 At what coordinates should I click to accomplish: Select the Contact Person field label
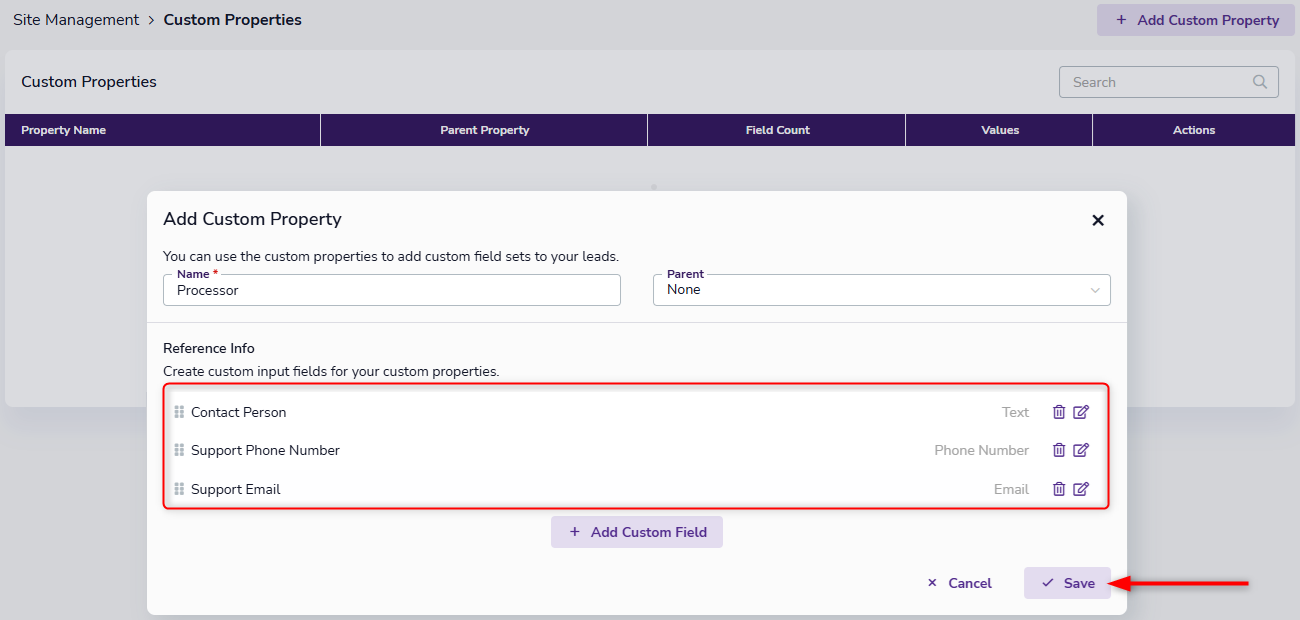[x=238, y=412]
